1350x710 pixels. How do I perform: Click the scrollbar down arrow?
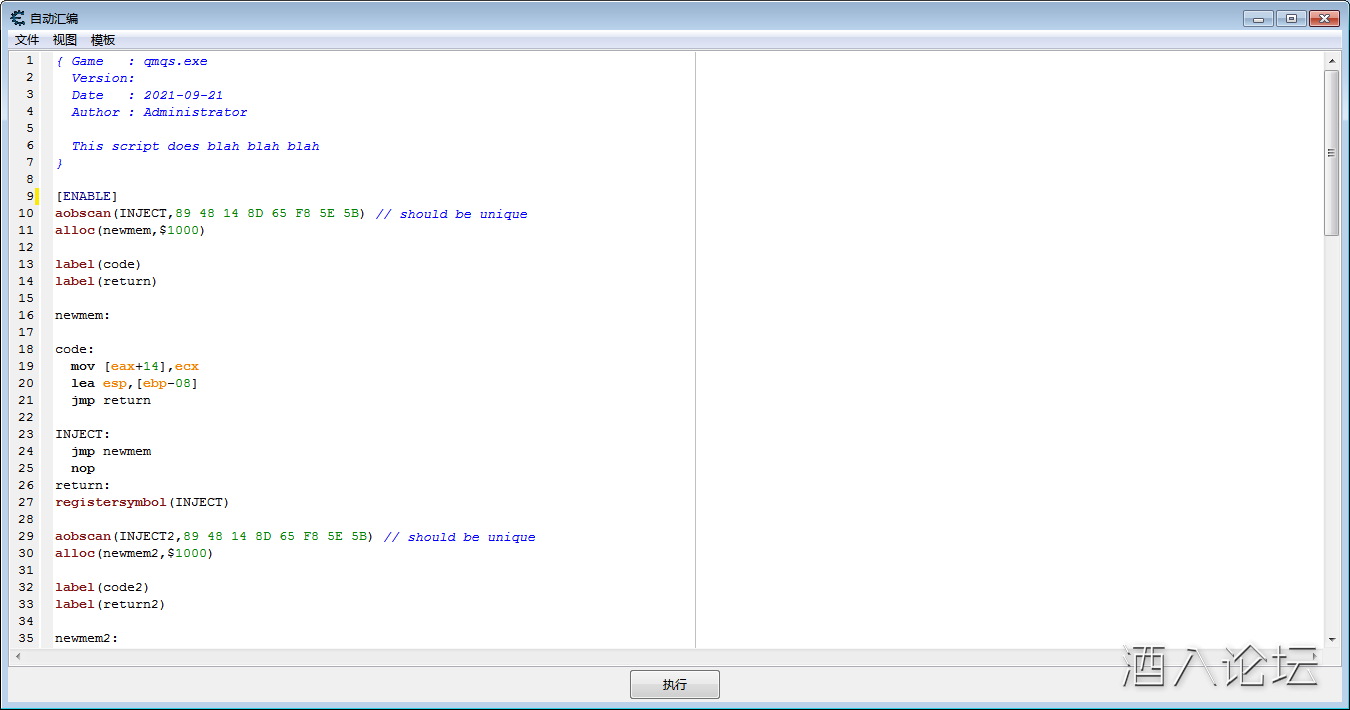click(x=1333, y=637)
